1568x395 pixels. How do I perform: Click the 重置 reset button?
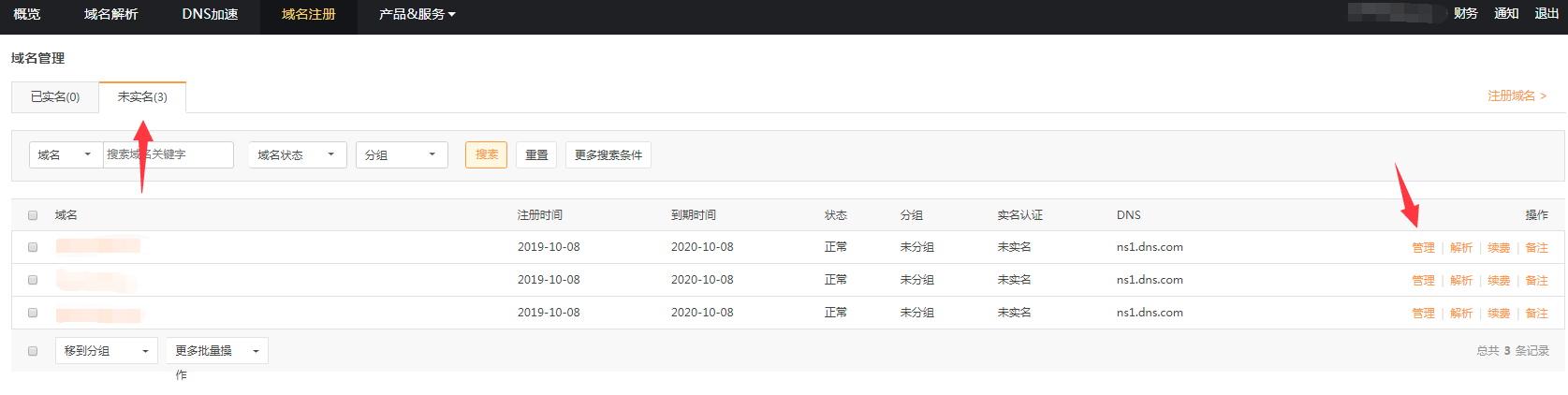(x=536, y=155)
